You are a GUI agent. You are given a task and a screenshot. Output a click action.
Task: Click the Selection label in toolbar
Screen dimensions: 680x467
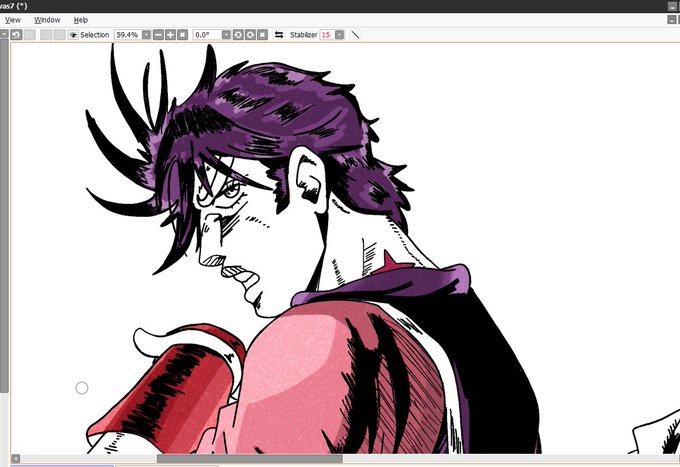pyautogui.click(x=95, y=35)
